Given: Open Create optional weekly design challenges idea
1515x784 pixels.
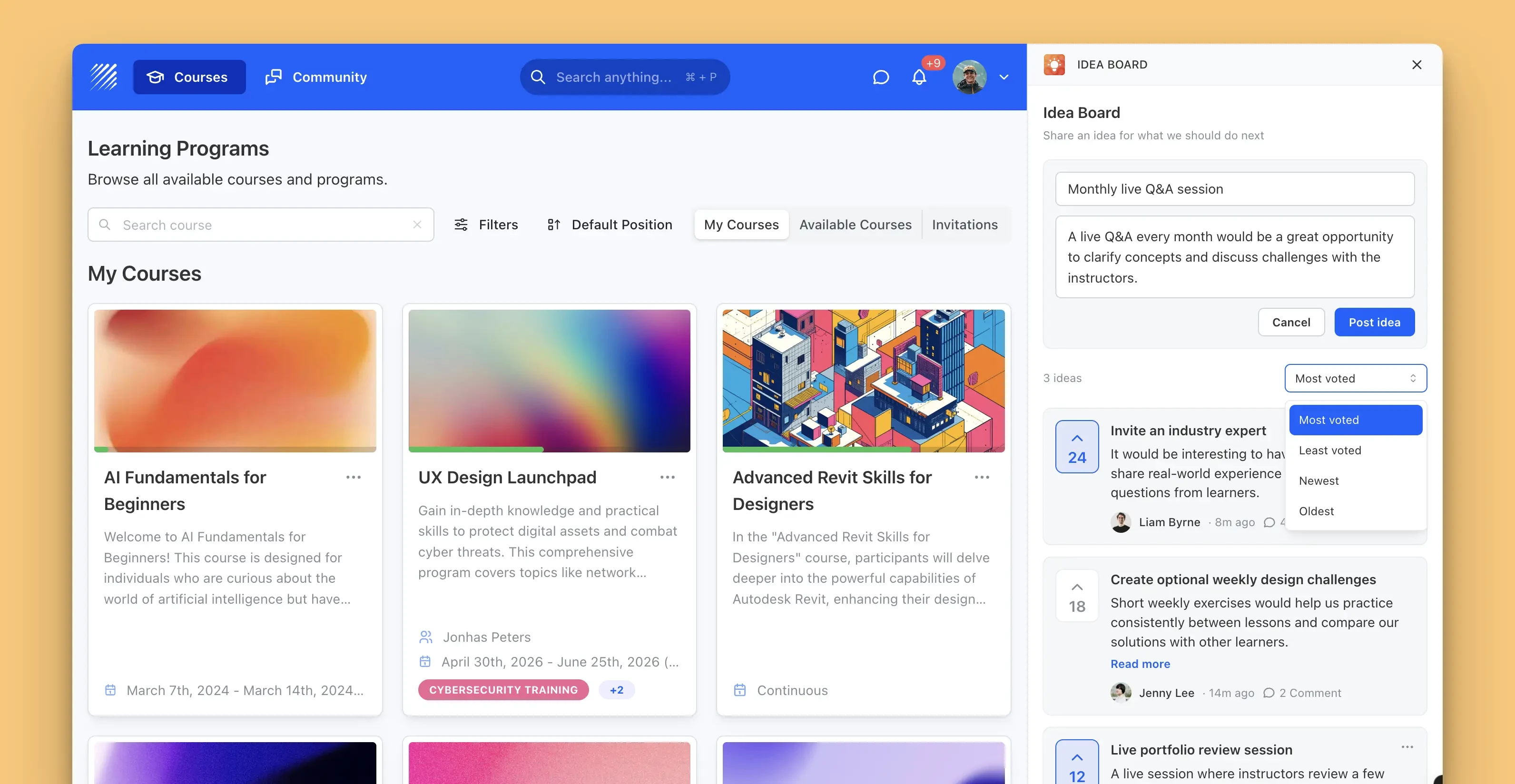Looking at the screenshot, I should pos(1243,579).
